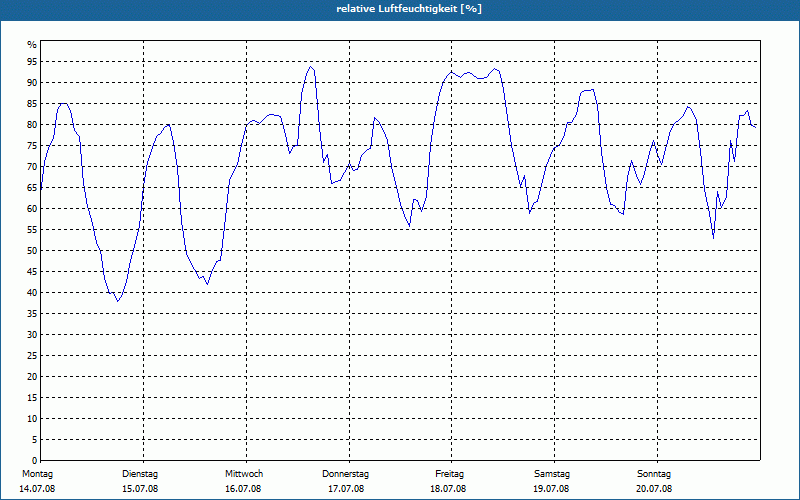Select the 'Montag' day label
This screenshot has height=500, width=800.
37,474
